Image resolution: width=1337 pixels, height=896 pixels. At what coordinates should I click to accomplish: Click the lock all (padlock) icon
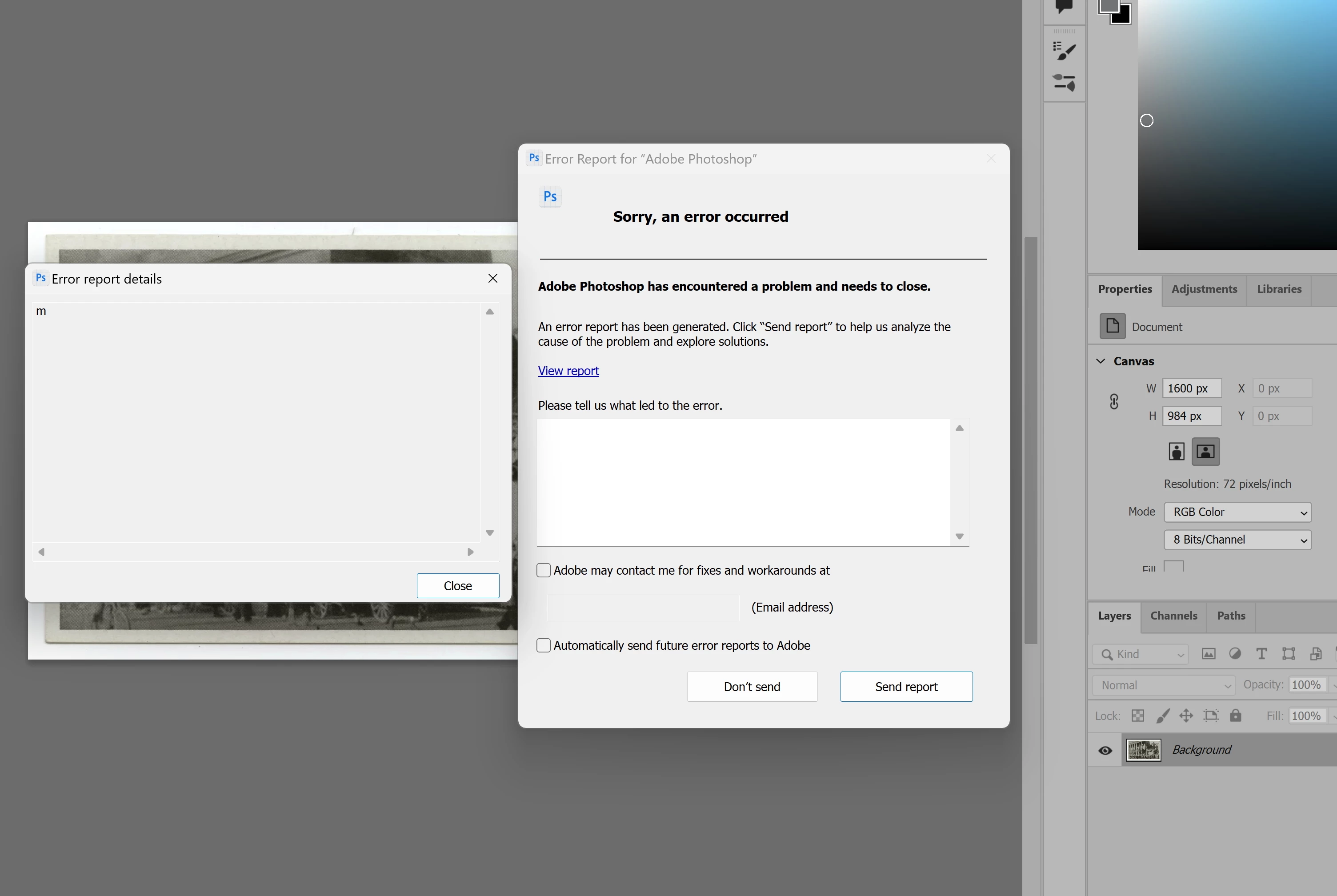1235,716
